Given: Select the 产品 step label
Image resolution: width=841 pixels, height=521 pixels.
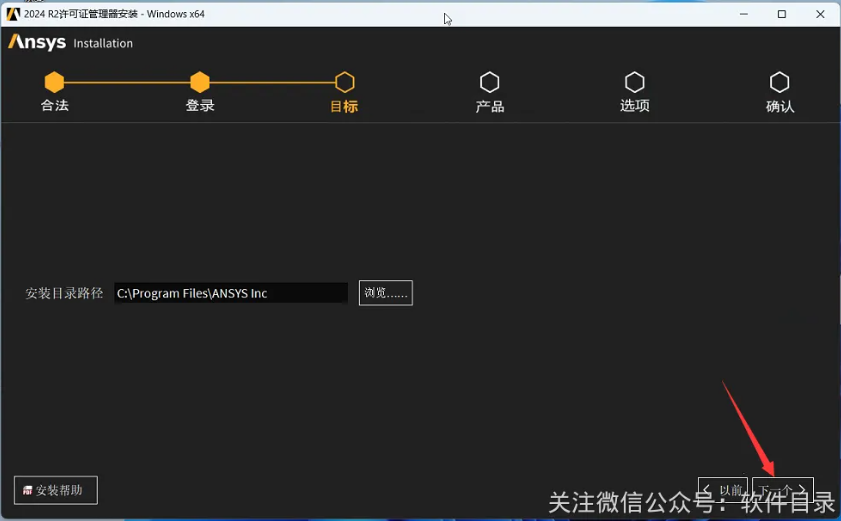Looking at the screenshot, I should [489, 106].
